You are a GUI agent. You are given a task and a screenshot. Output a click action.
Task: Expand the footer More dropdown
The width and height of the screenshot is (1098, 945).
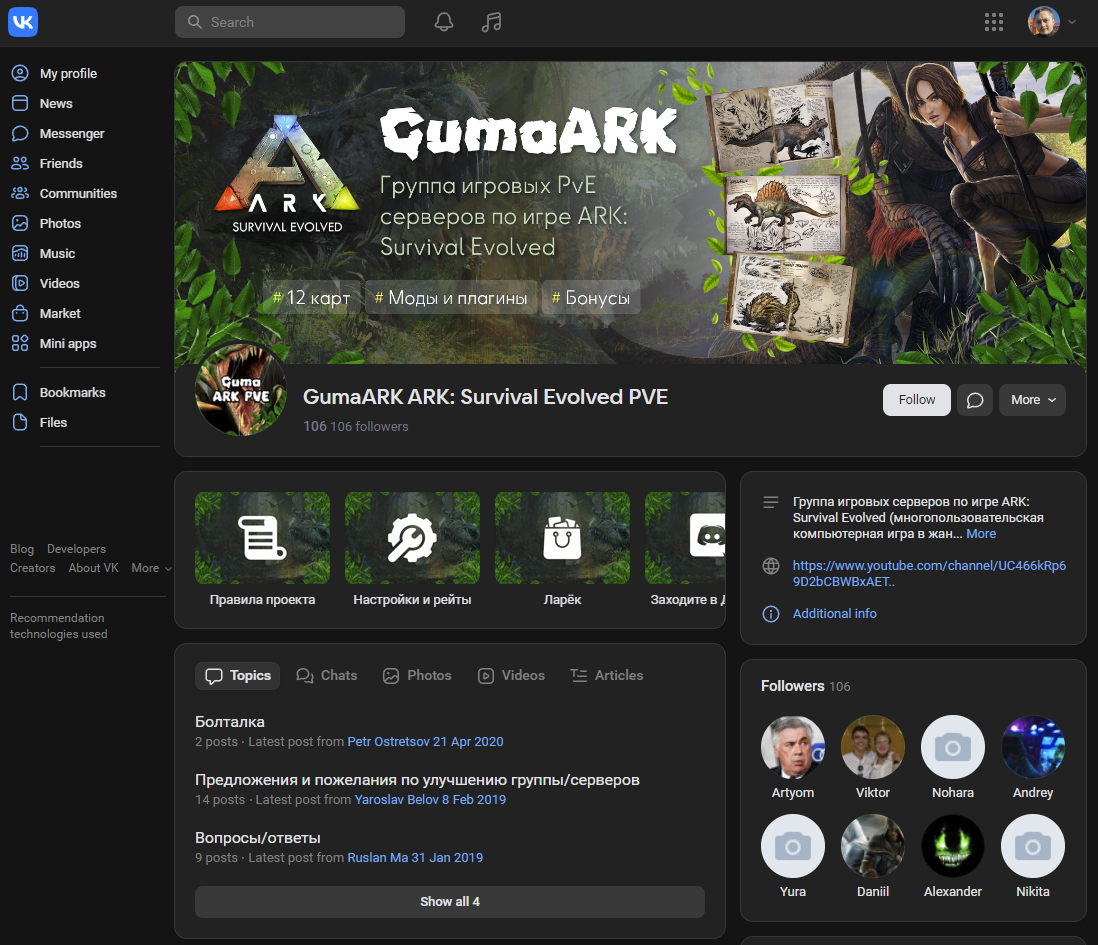[151, 568]
